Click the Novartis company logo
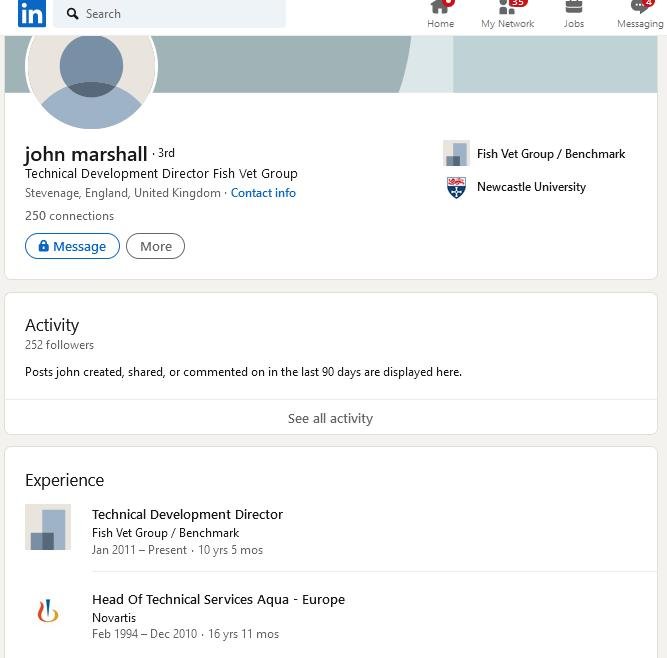The image size is (667, 658). 48,611
